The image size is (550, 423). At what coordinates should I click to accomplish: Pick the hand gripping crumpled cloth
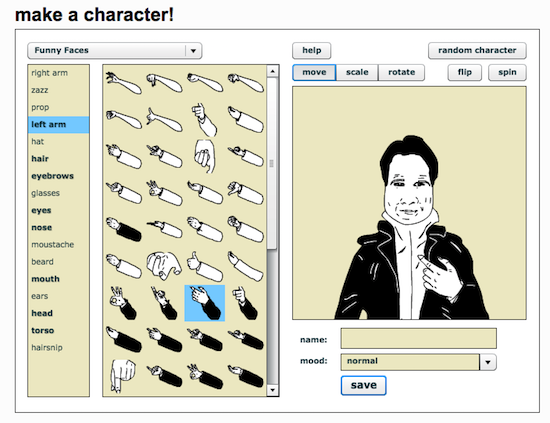(x=164, y=266)
